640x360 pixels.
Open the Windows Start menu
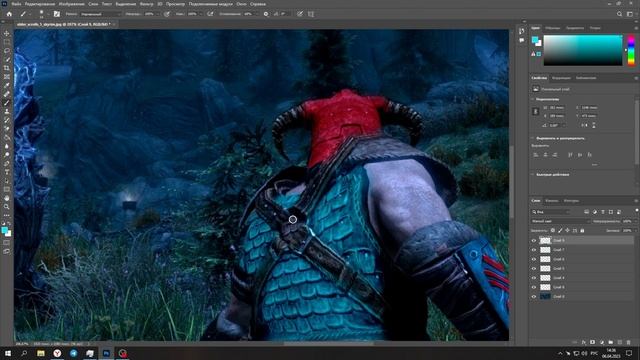(x=7, y=353)
